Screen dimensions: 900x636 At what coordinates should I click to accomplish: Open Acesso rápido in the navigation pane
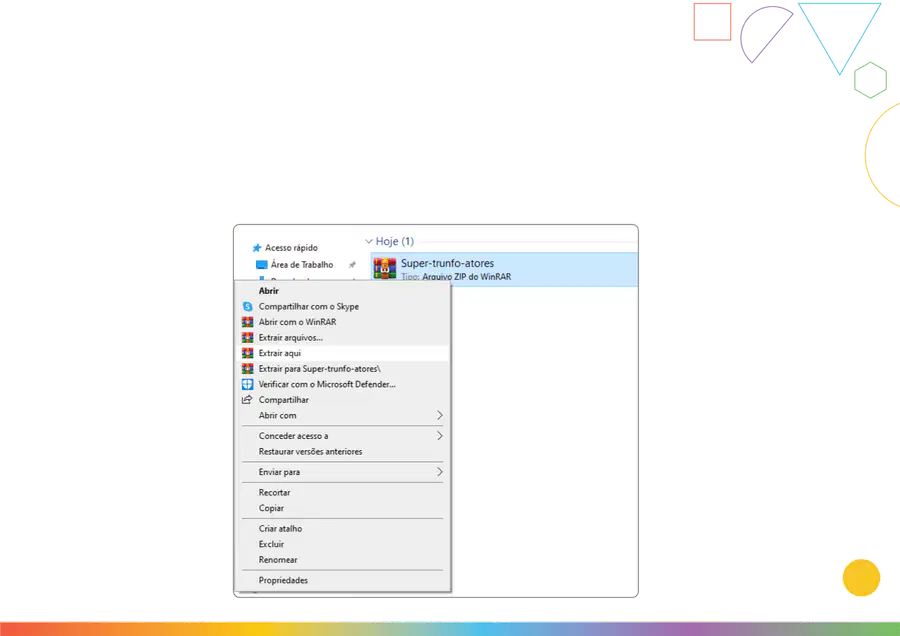click(291, 248)
